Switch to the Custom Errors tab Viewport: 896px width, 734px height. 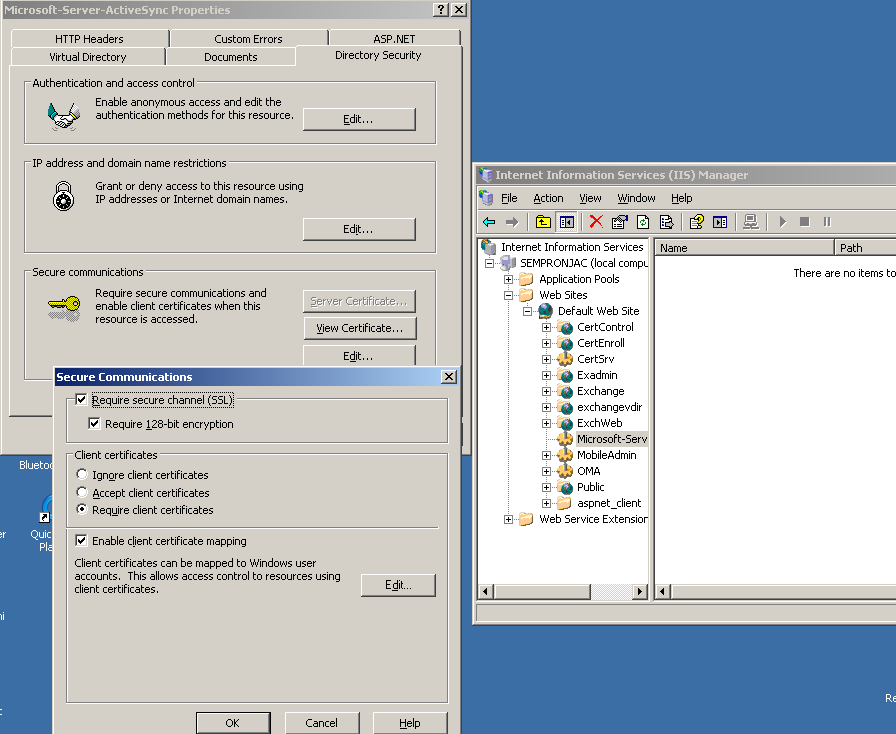248,39
